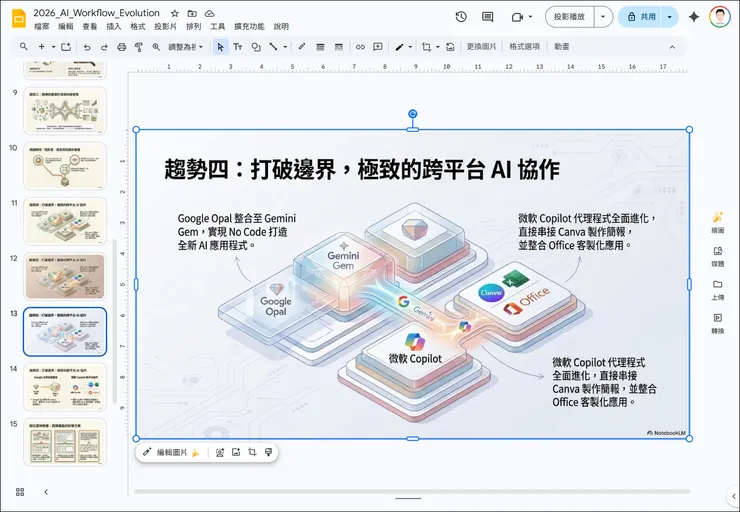Open the 排列 menu
This screenshot has width=740, height=512.
coord(193,26)
